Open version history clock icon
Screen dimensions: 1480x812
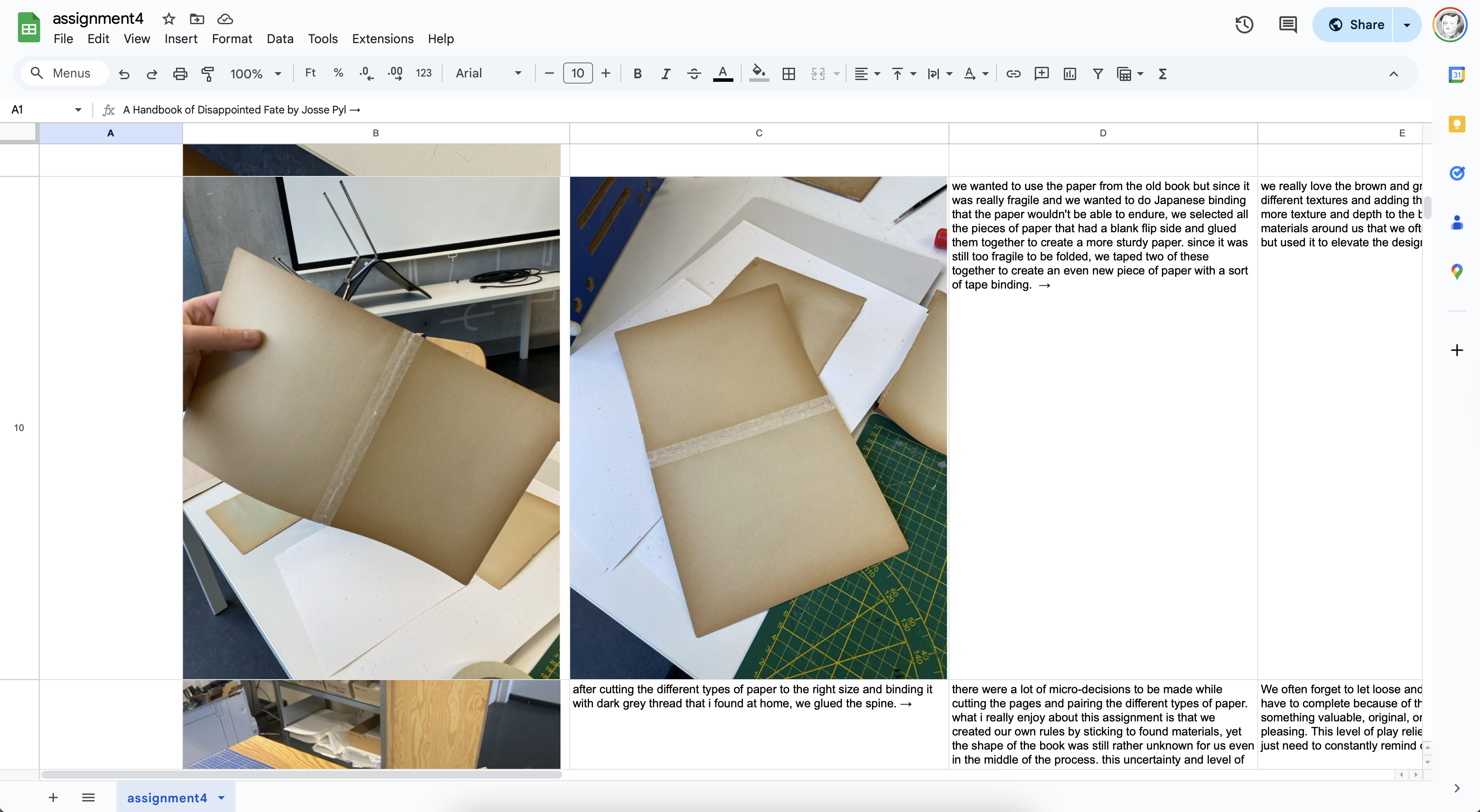pyautogui.click(x=1244, y=25)
